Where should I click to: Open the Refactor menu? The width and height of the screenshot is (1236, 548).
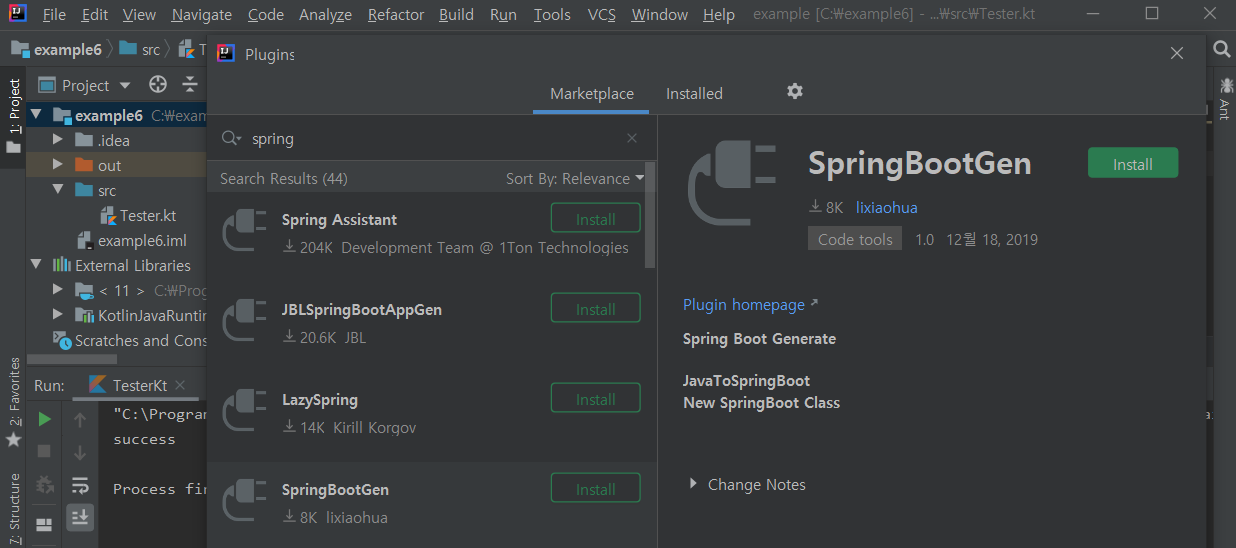(x=396, y=15)
